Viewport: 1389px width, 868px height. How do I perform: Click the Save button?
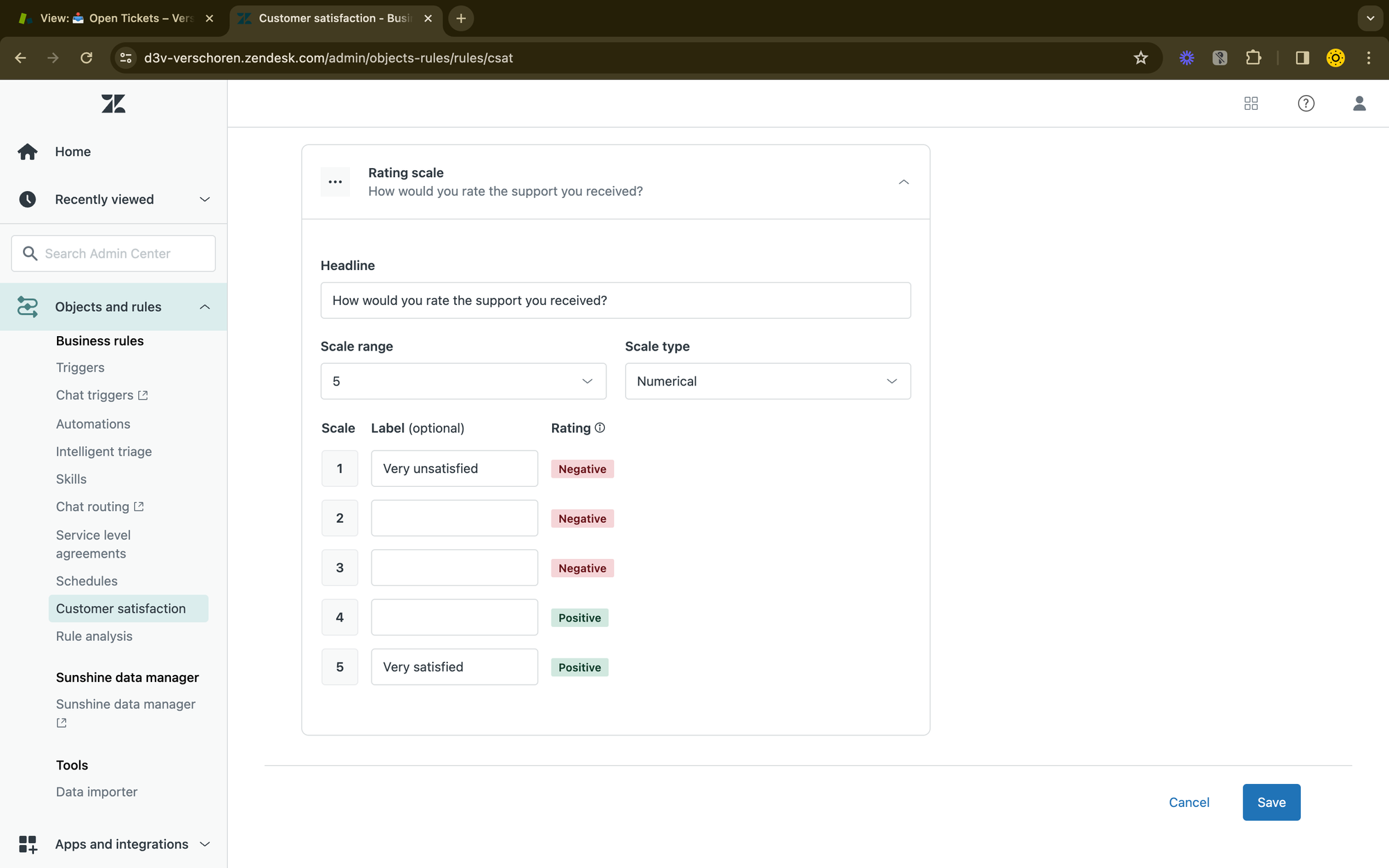coord(1271,802)
